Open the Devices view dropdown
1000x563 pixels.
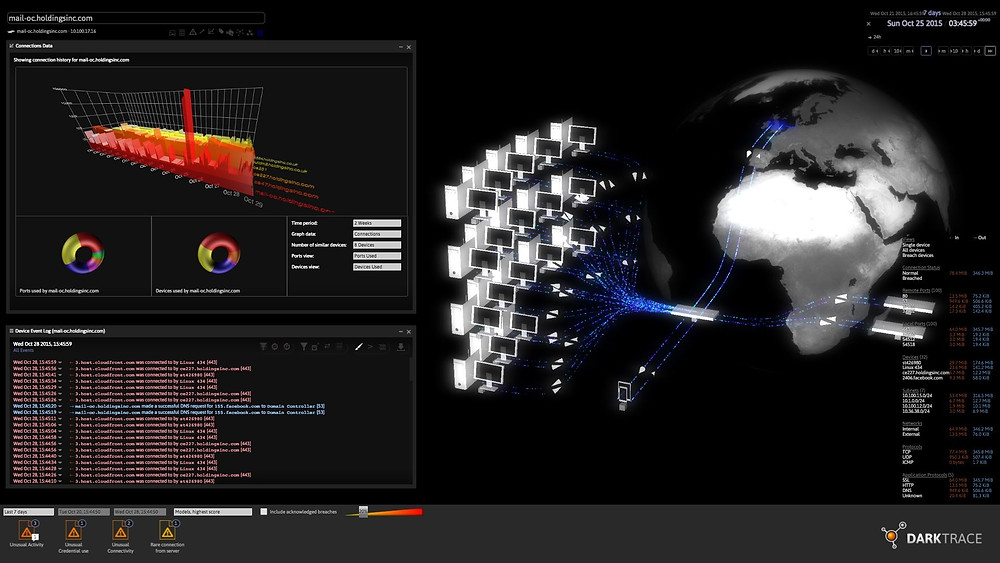[x=377, y=267]
